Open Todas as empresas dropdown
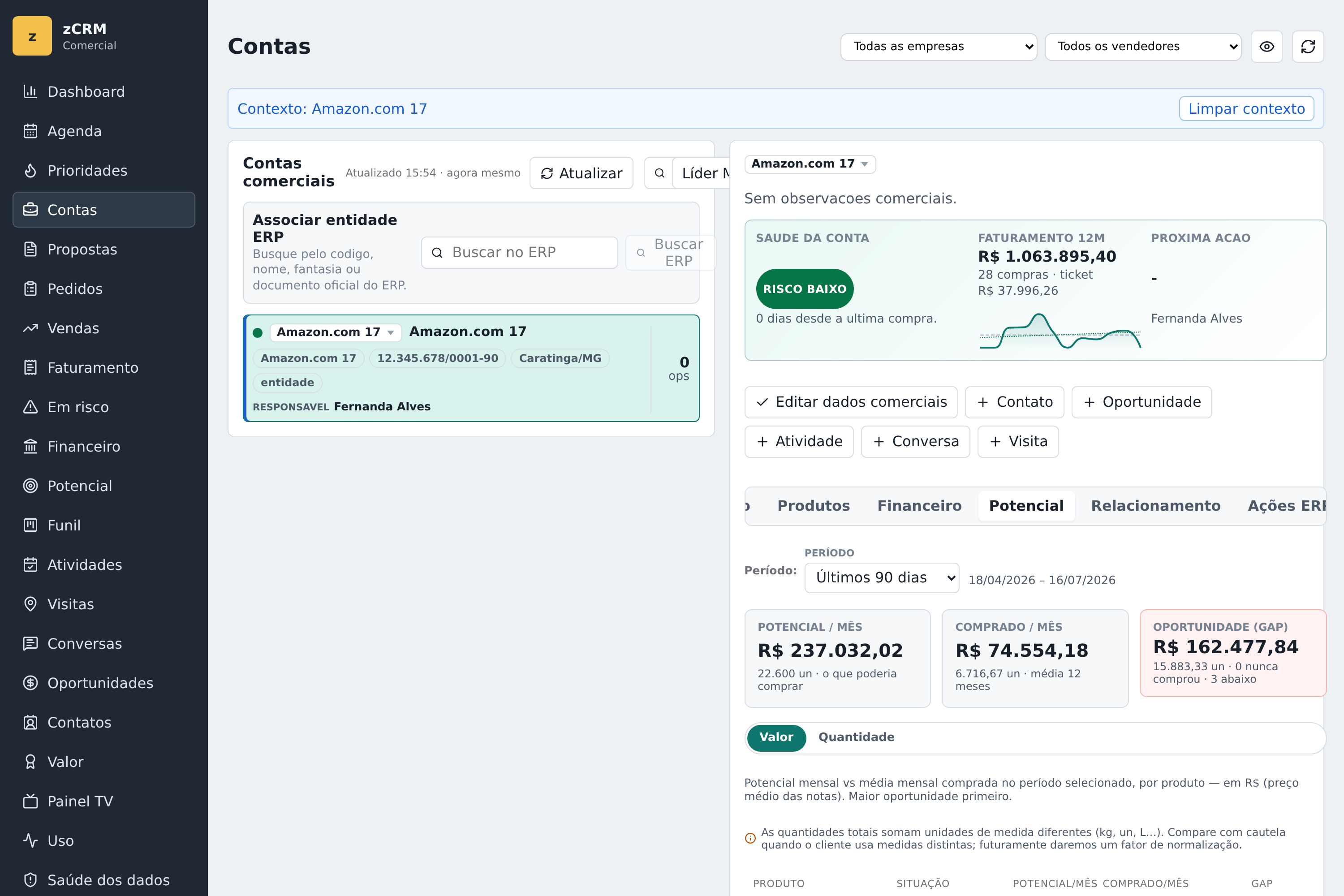 click(x=938, y=46)
